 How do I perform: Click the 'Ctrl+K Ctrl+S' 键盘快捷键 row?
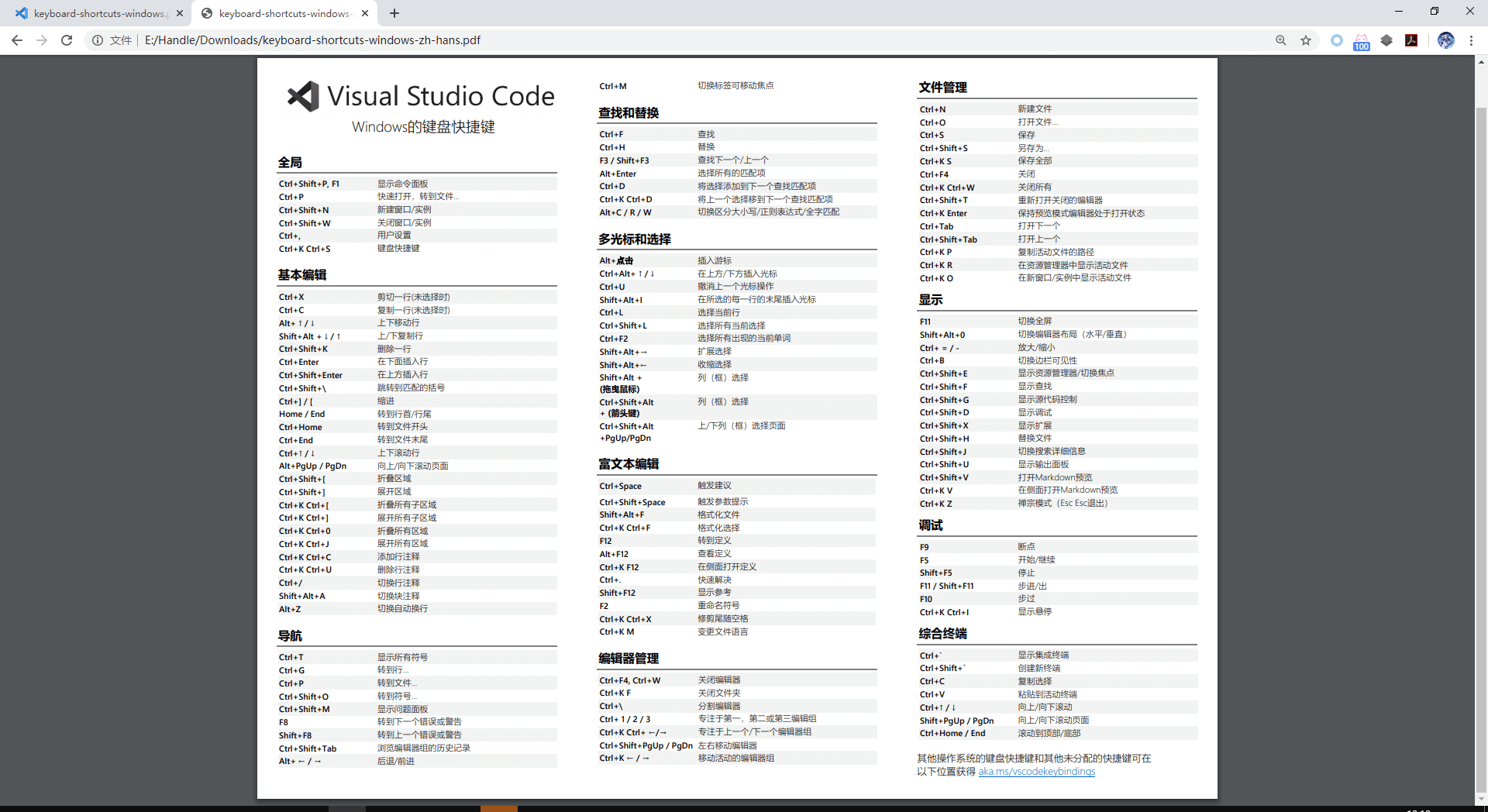417,249
